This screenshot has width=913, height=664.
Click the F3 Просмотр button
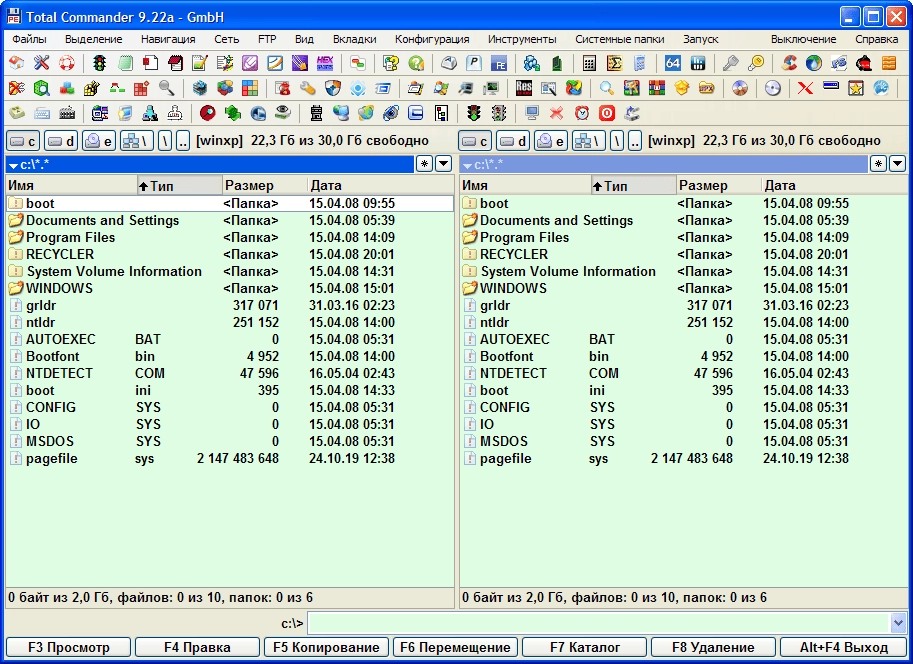(x=69, y=647)
